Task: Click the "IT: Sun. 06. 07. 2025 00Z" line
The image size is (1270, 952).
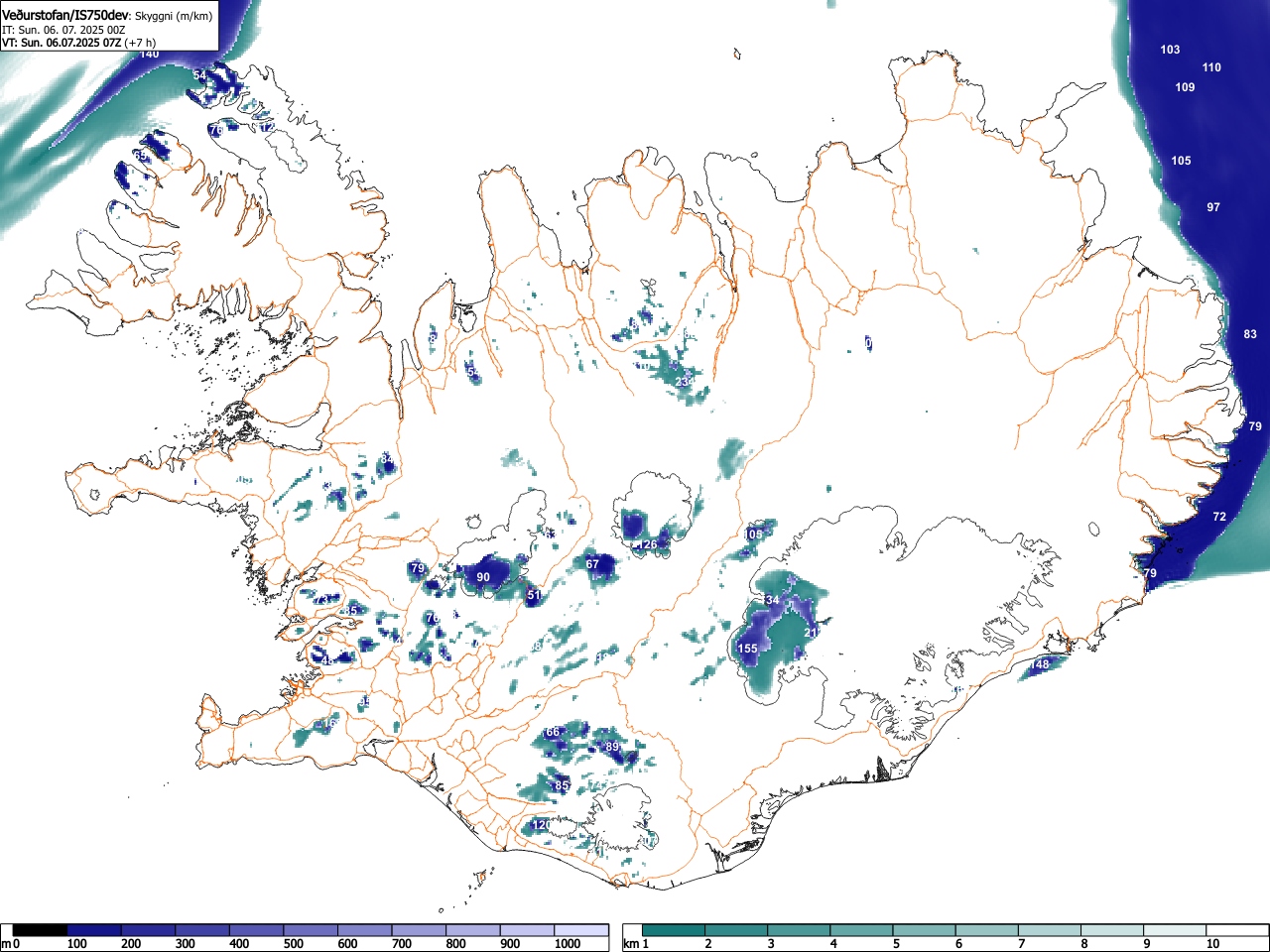Action: point(63,30)
